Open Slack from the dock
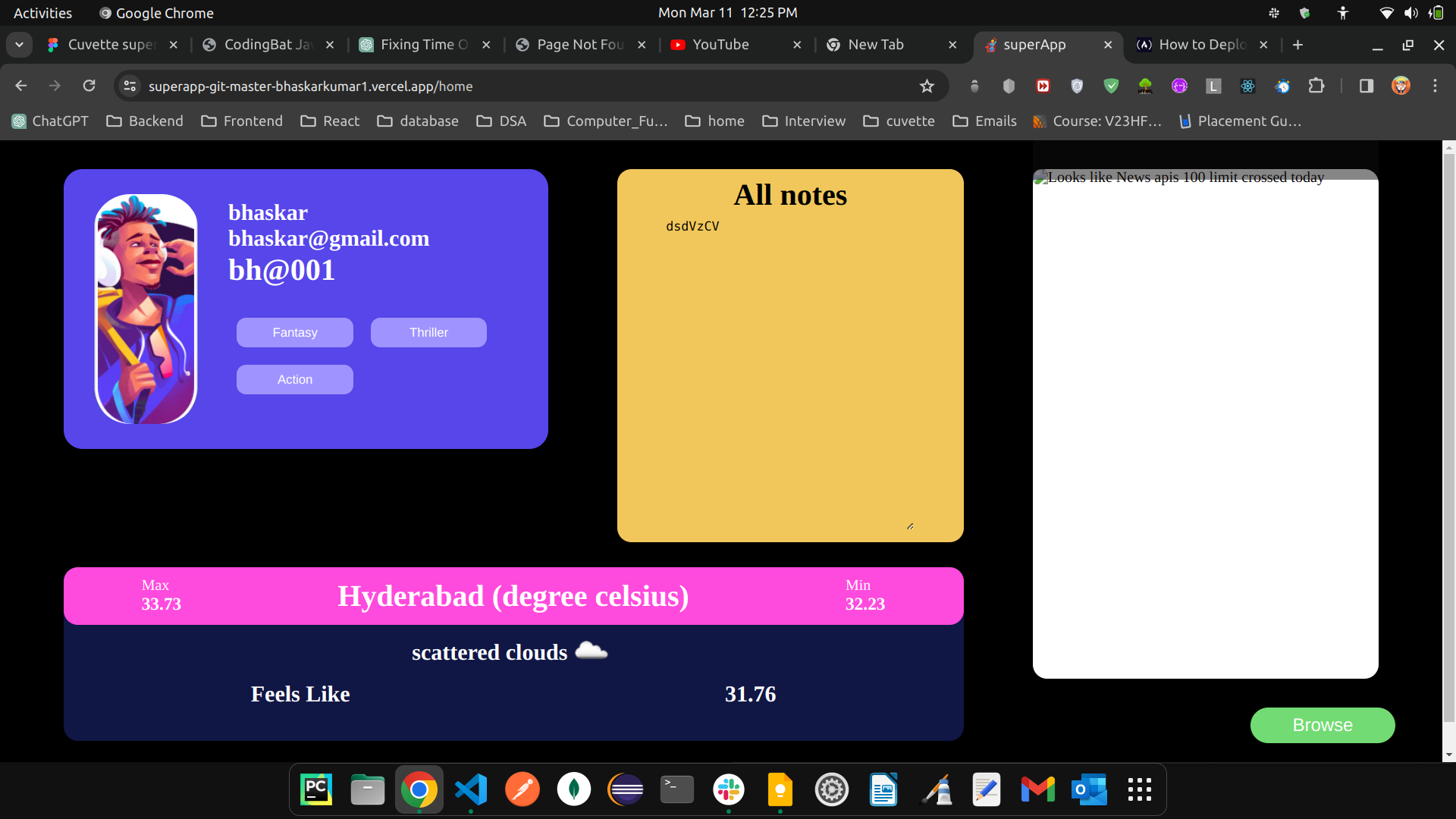 [729, 789]
